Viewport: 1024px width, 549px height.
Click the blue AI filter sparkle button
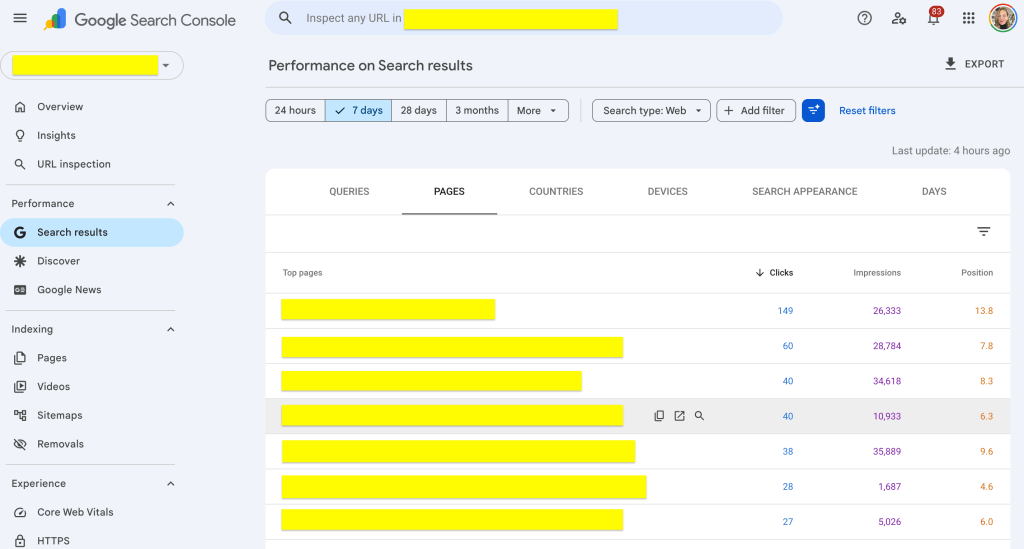click(813, 110)
